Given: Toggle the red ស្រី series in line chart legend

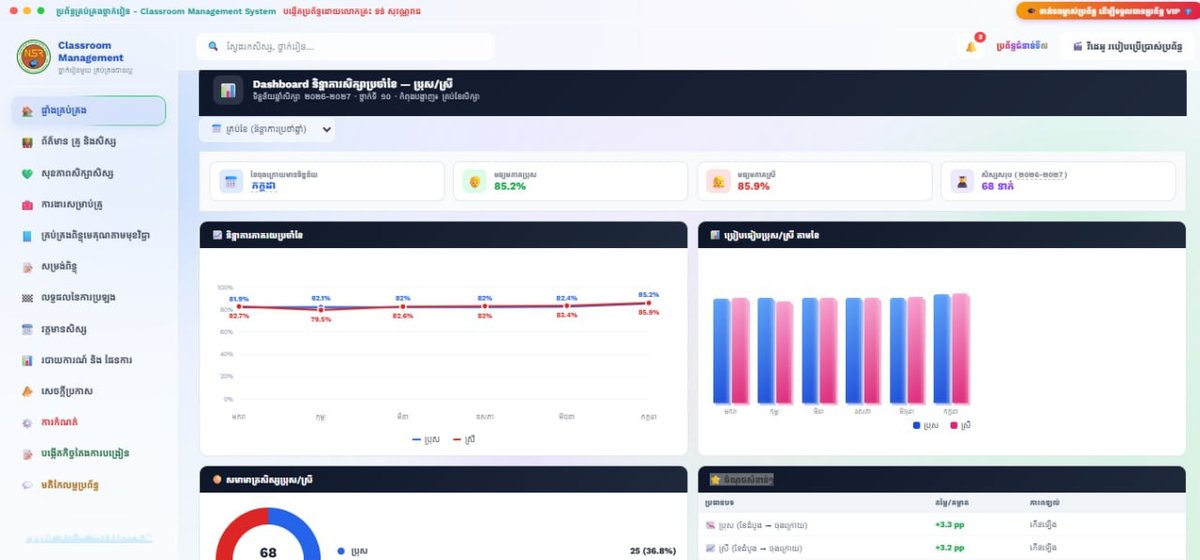Looking at the screenshot, I should click(463, 439).
